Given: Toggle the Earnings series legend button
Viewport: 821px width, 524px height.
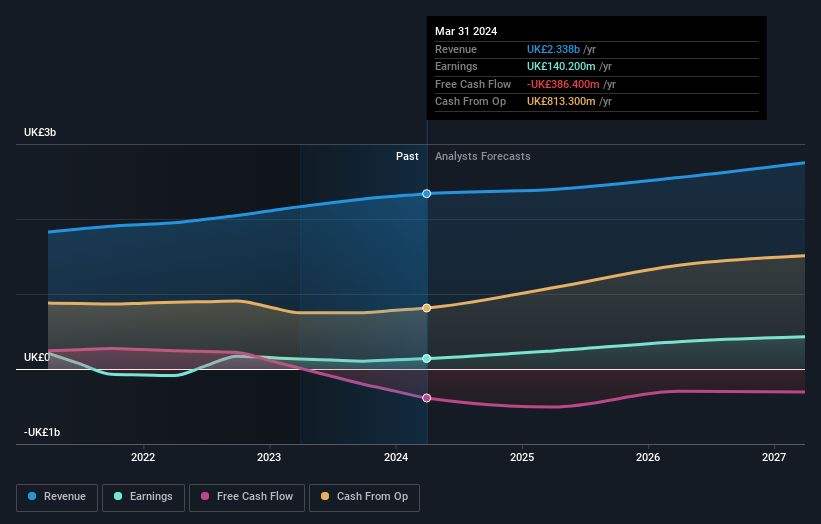Looking at the screenshot, I should pyautogui.click(x=143, y=497).
